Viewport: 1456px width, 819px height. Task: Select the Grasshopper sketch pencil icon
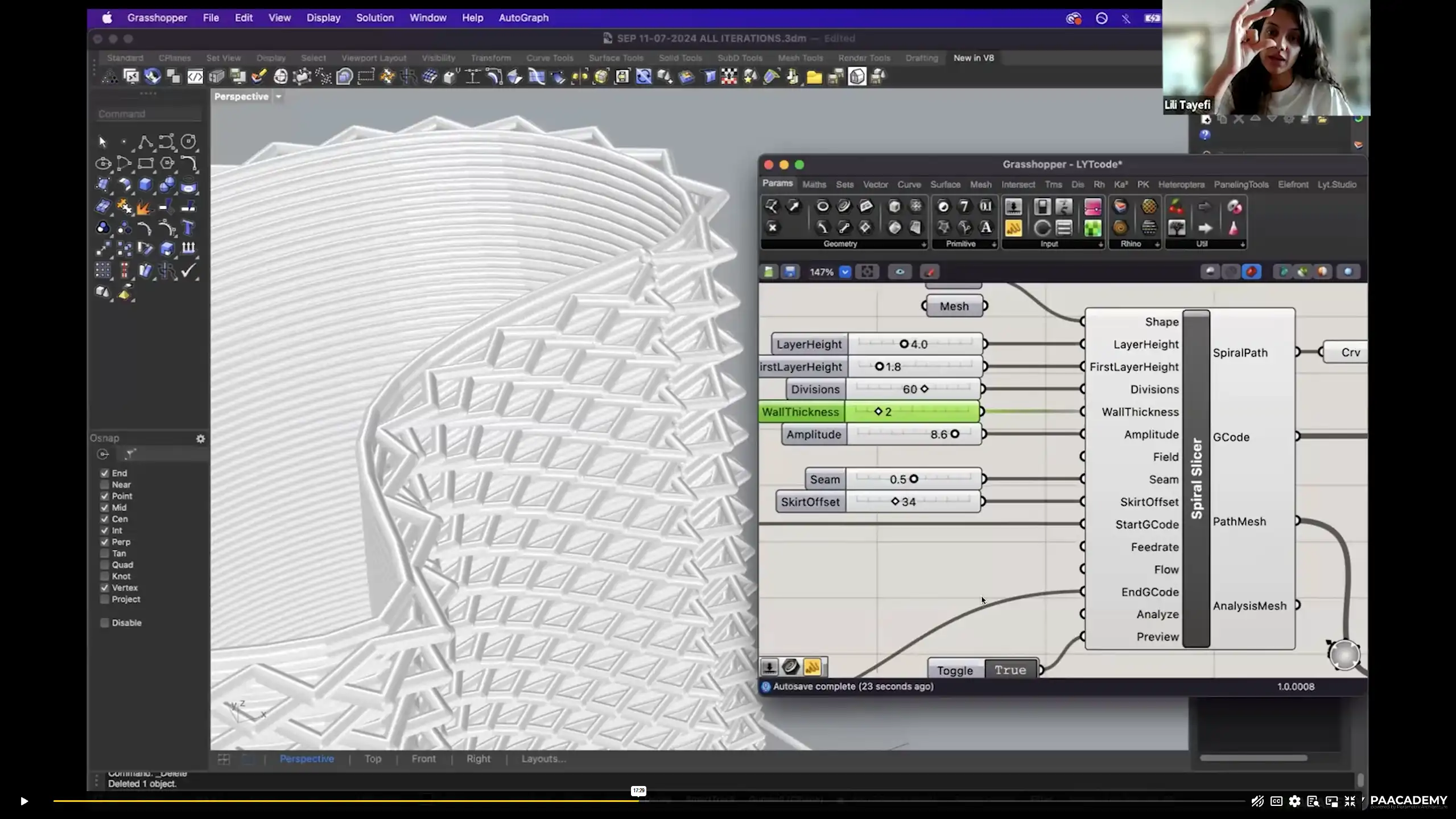[930, 272]
